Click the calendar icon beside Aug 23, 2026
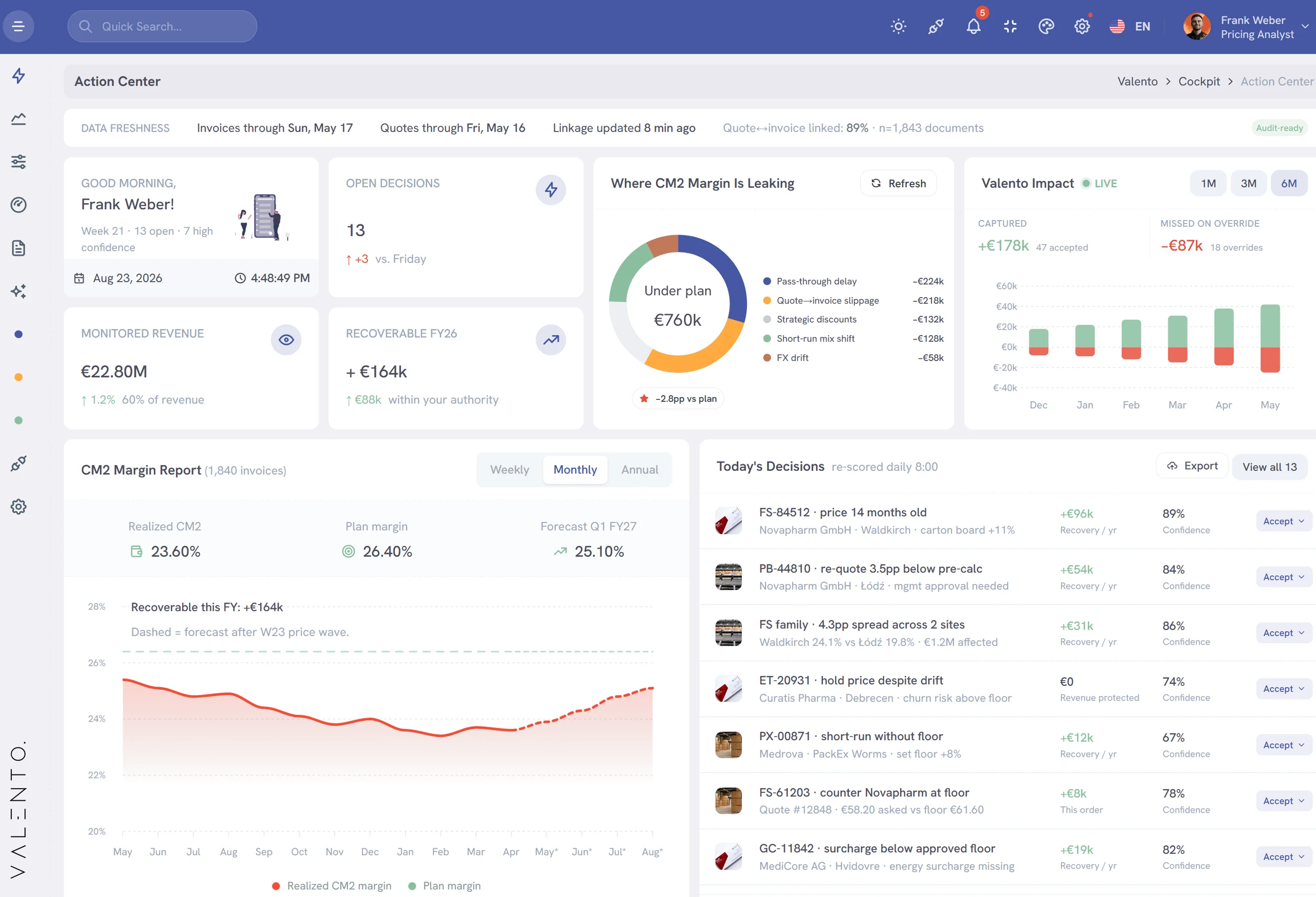This screenshot has height=897, width=1316. pos(79,278)
